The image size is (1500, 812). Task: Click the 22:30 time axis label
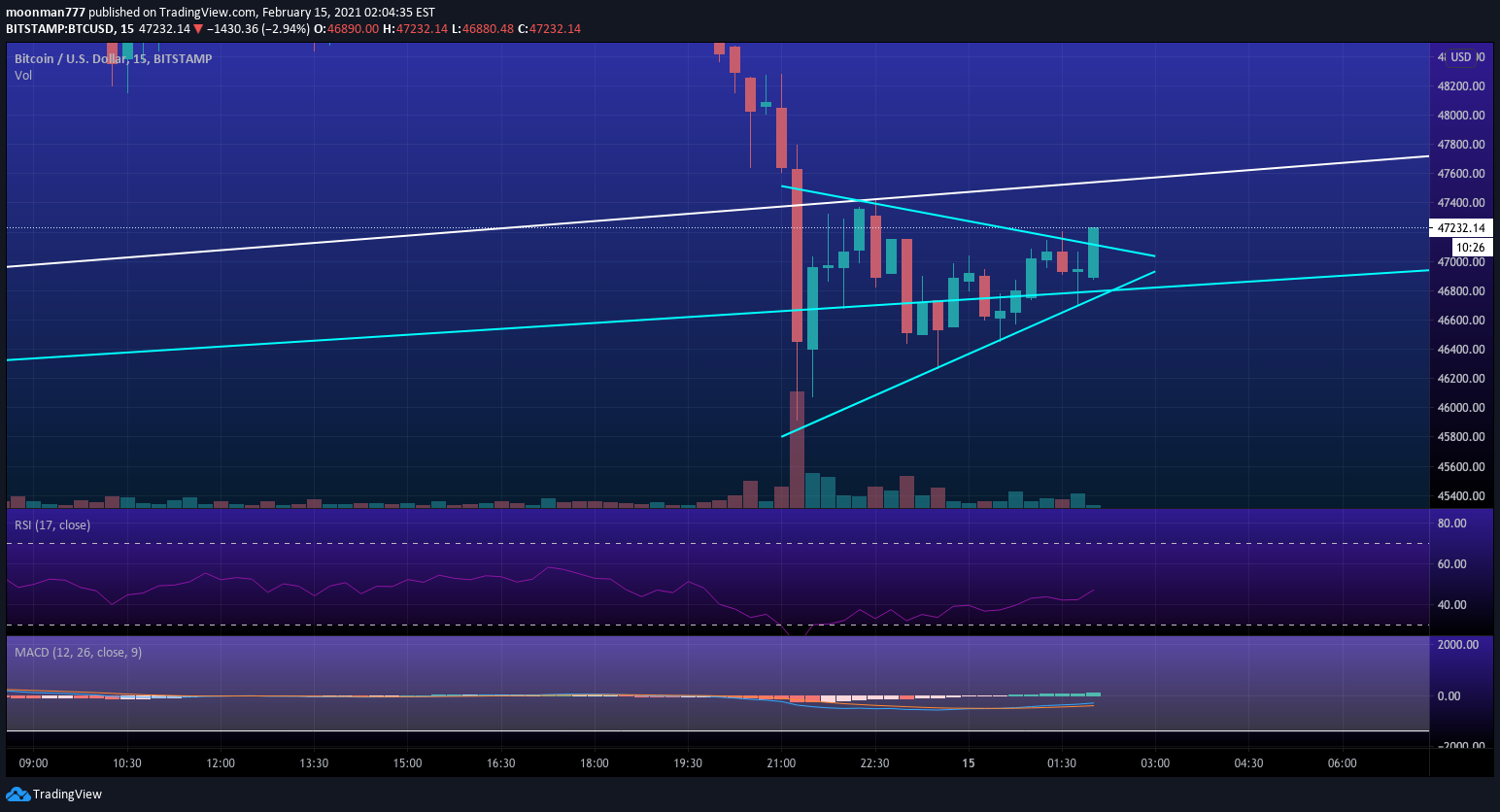tap(874, 762)
